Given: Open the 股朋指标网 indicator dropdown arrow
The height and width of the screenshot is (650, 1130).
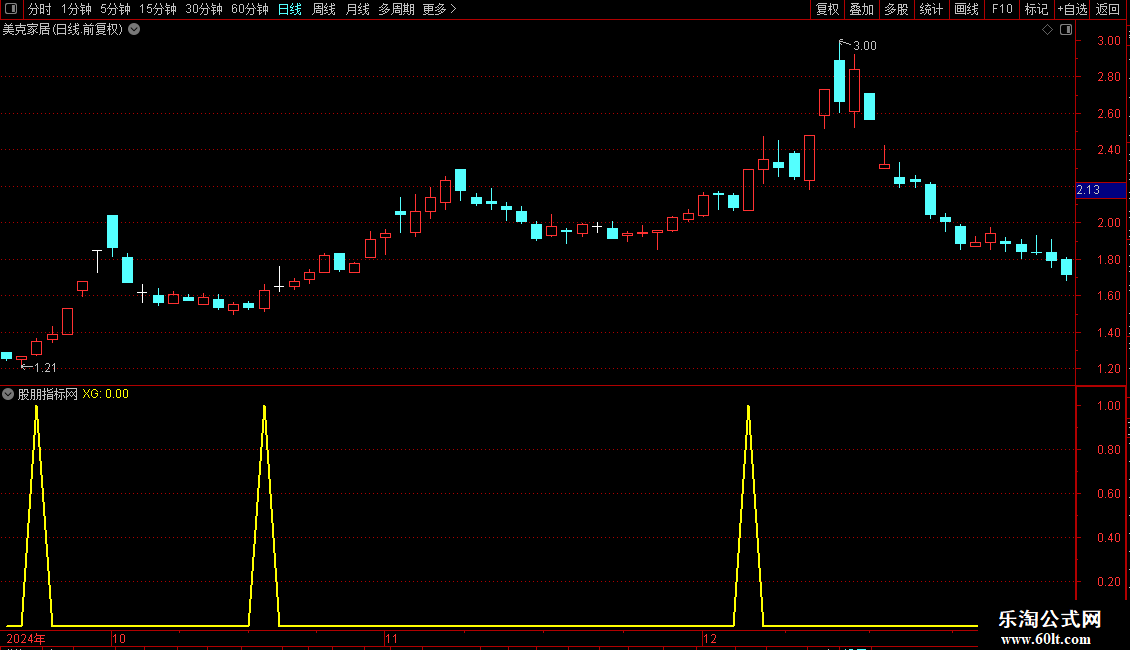Looking at the screenshot, I should [8, 394].
